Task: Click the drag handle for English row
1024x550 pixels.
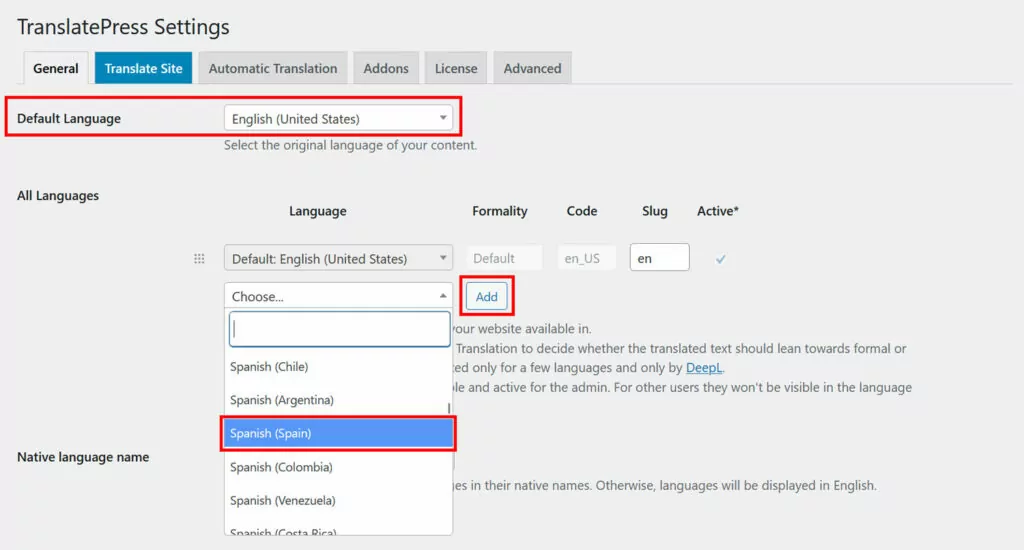Action: (199, 259)
